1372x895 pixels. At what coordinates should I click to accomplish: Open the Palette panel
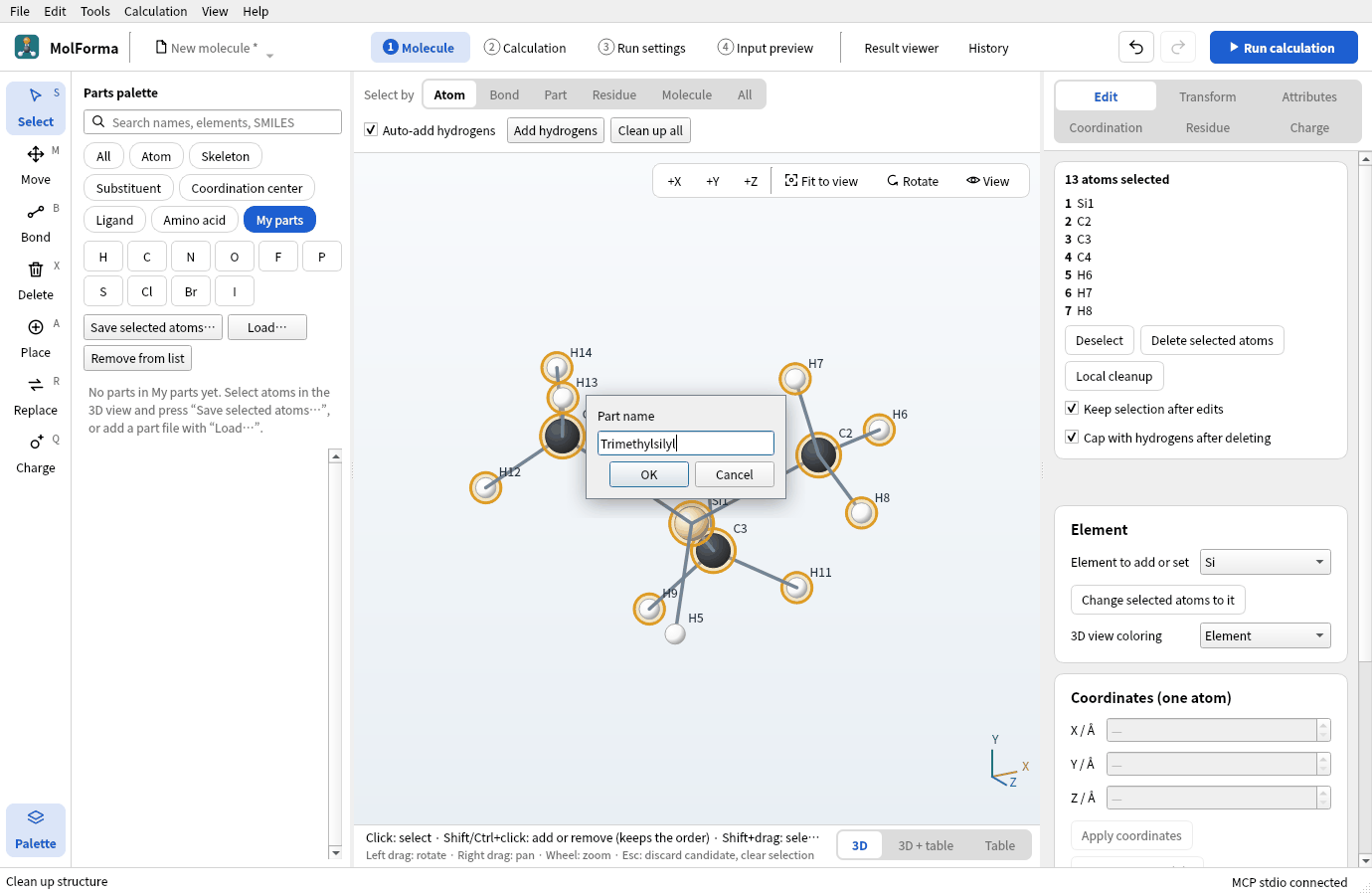(36, 829)
